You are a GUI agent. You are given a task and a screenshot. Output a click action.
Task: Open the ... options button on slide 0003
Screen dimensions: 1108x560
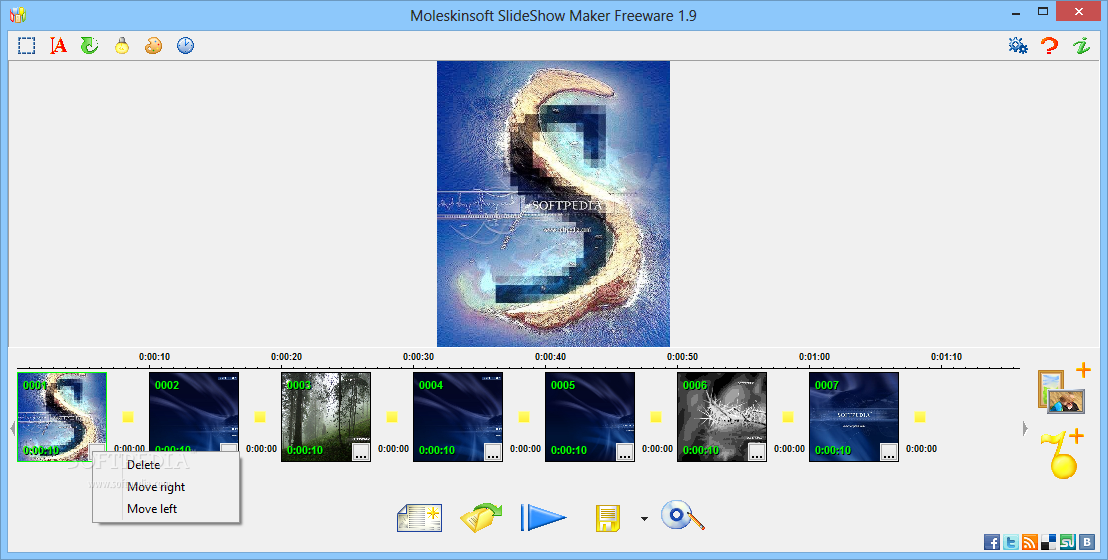coord(361,453)
